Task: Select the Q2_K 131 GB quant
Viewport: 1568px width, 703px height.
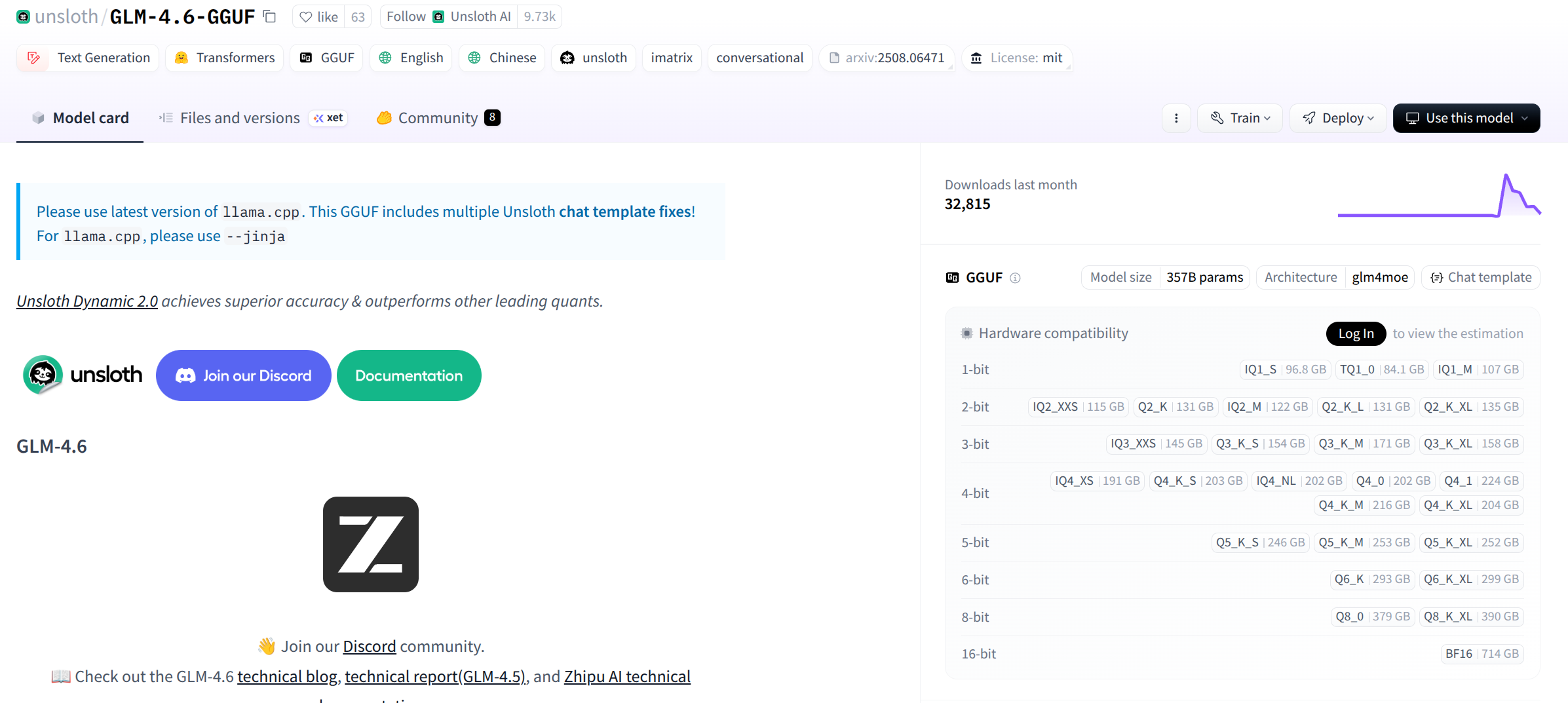Action: [x=1176, y=407]
